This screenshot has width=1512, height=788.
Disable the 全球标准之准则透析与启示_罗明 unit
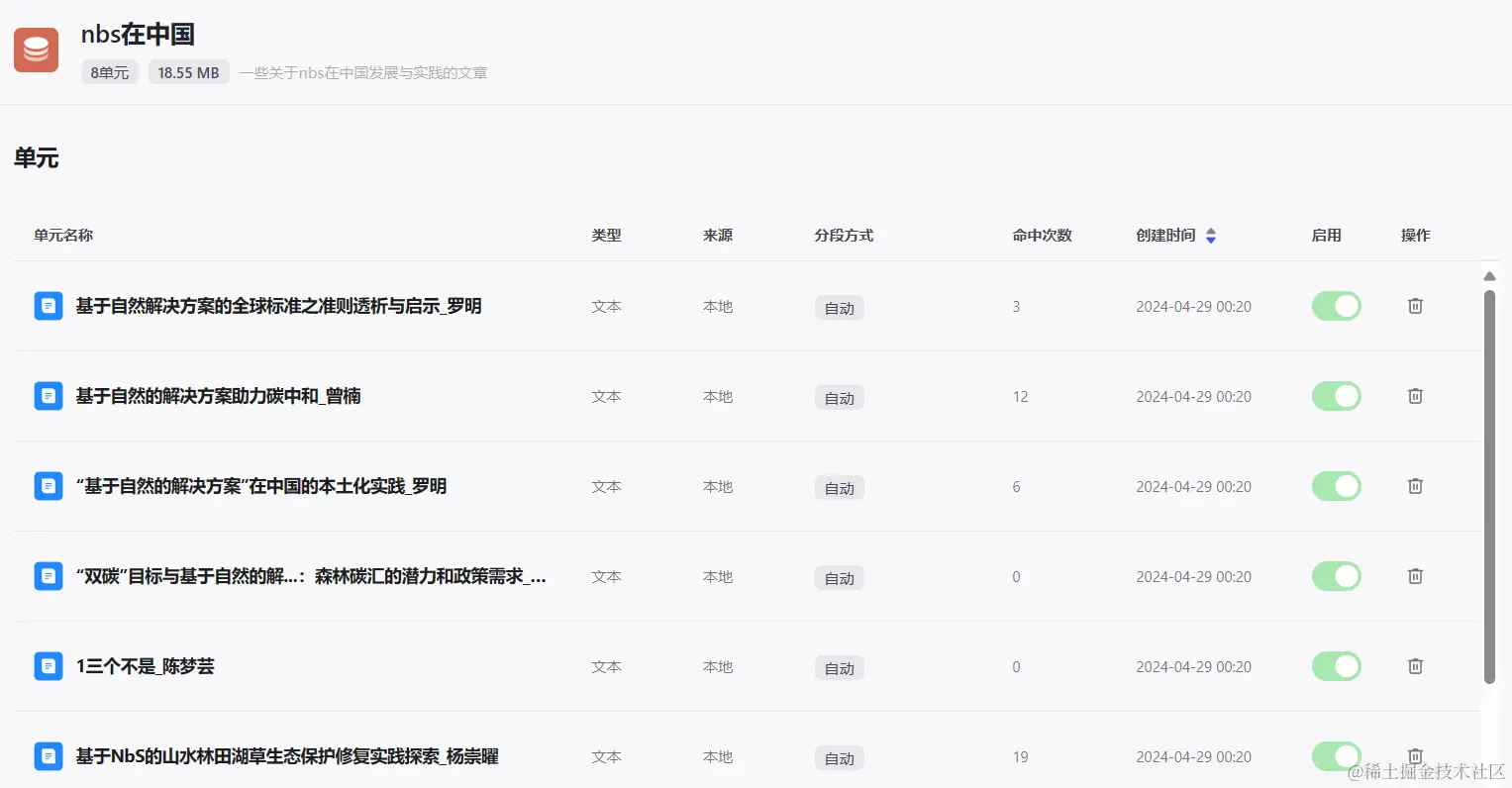[x=1337, y=306]
